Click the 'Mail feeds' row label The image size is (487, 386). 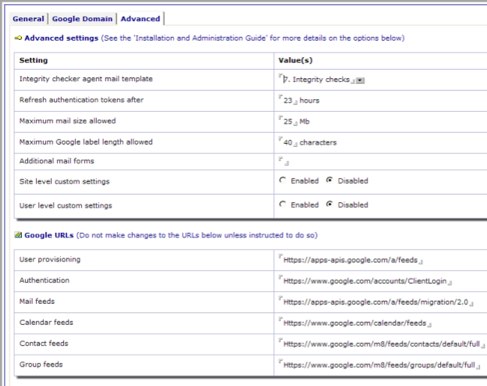37,301
